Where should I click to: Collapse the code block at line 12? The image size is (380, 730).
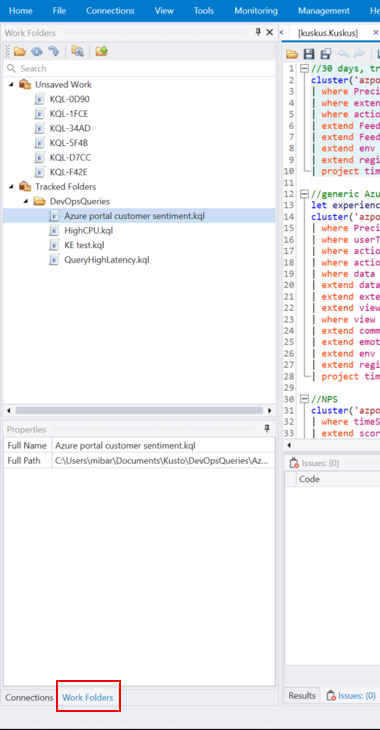pyautogui.click(x=305, y=194)
